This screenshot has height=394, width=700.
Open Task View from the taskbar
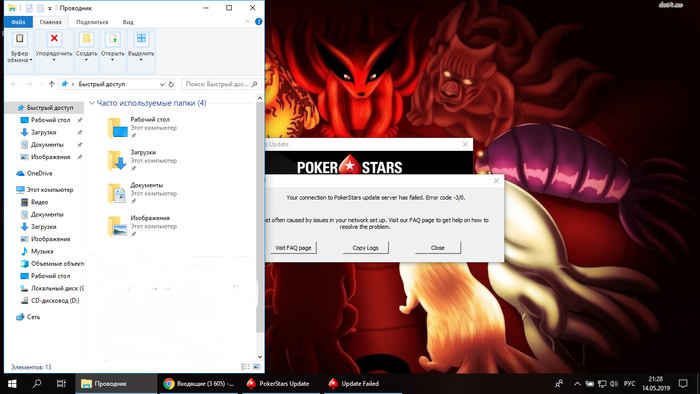click(x=61, y=384)
